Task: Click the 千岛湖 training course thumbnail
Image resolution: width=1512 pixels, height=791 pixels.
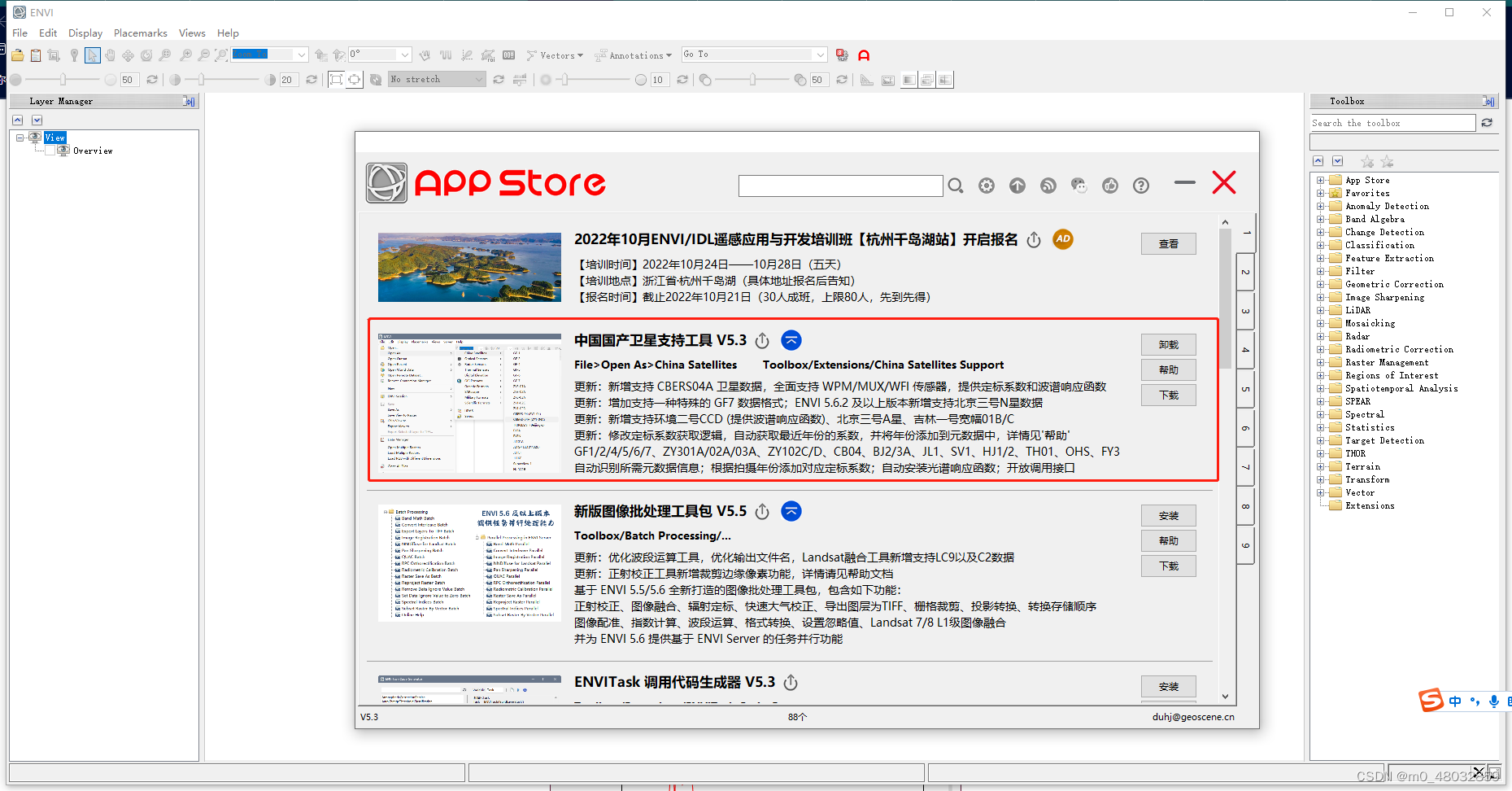Action: [x=469, y=267]
